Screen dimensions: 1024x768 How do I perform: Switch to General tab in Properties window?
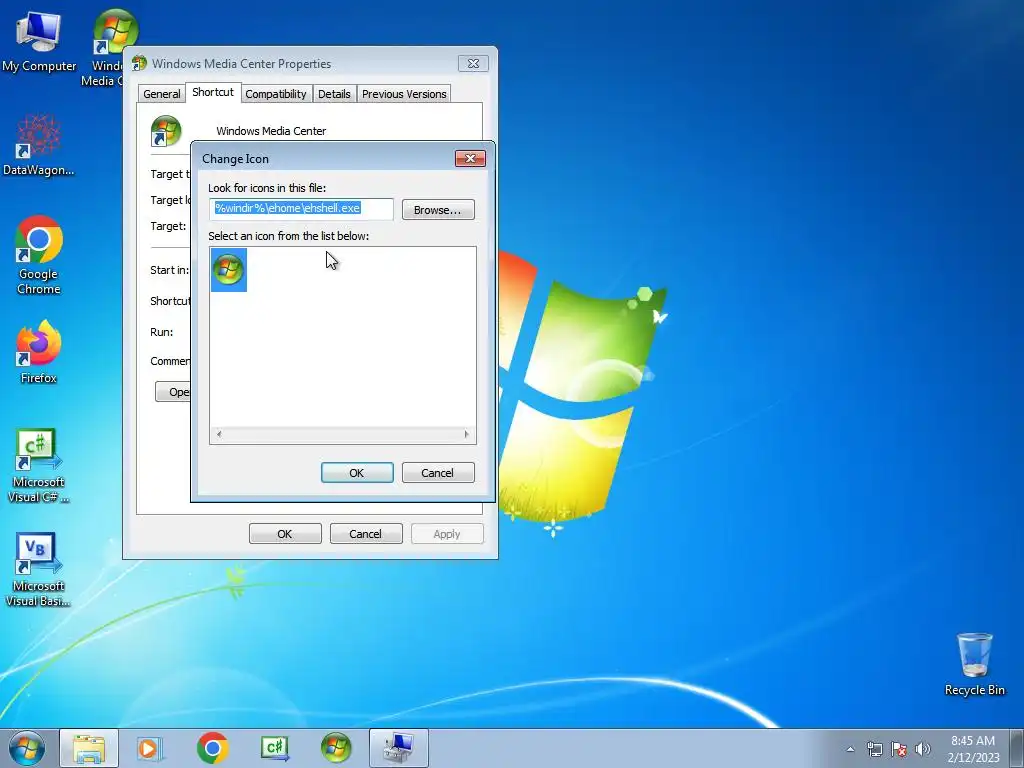pos(161,94)
